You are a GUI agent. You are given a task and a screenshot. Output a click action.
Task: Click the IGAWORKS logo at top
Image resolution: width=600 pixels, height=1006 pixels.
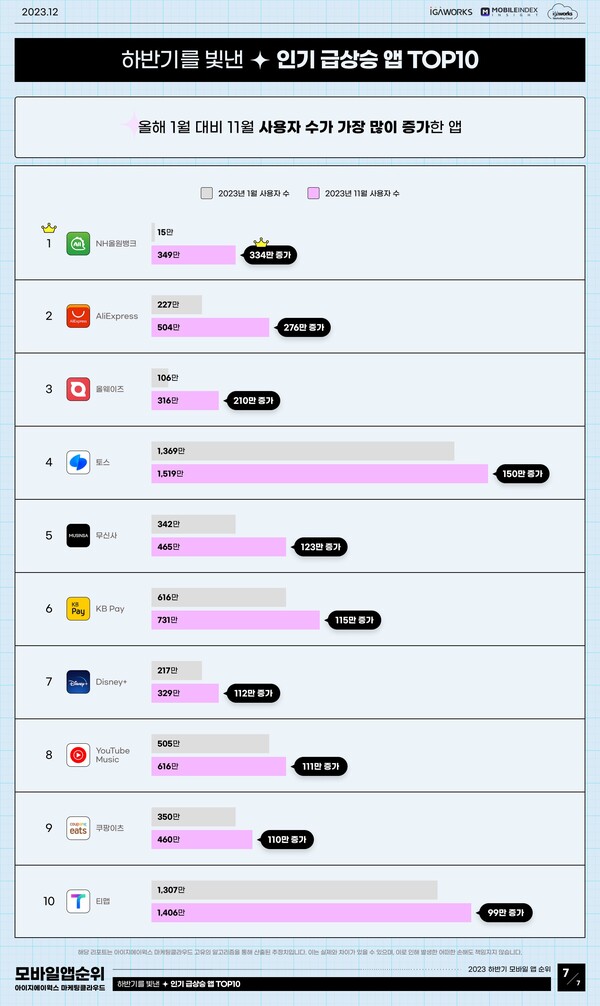click(451, 12)
